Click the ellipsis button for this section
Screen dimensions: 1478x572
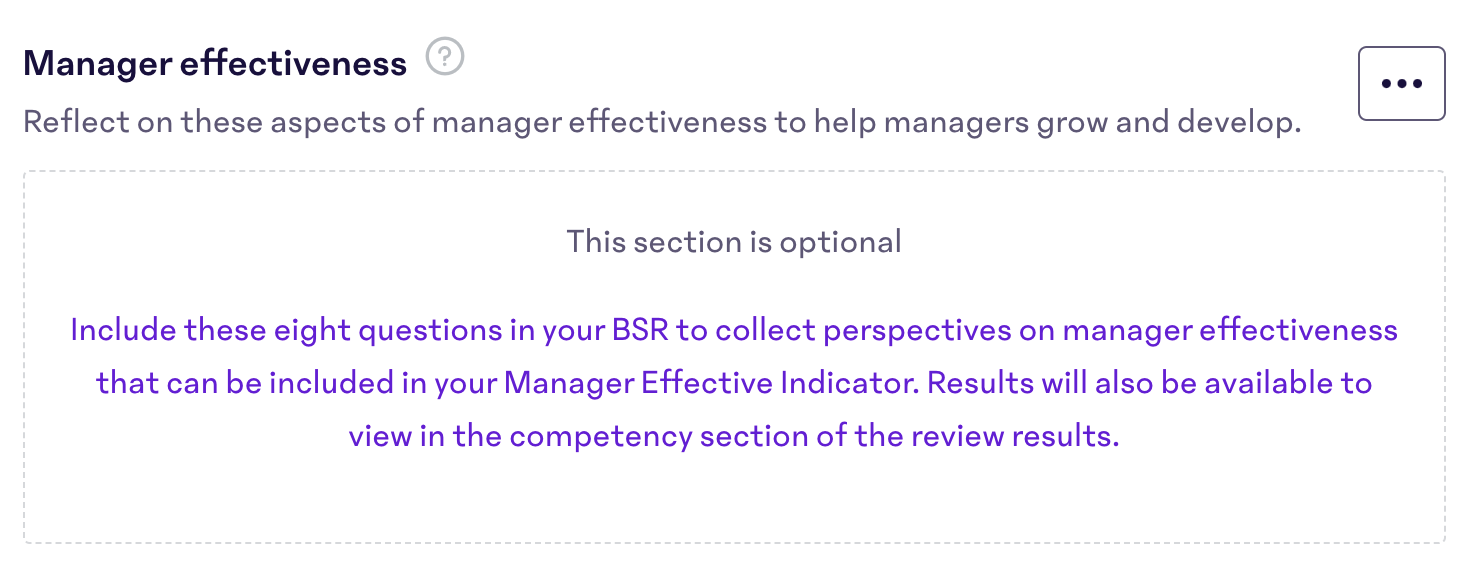click(x=1401, y=84)
